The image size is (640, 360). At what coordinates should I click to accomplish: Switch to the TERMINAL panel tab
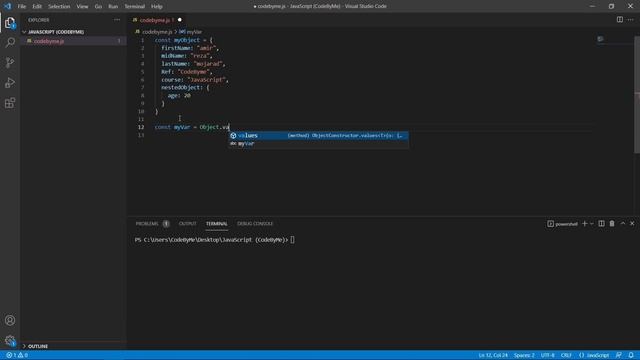pyautogui.click(x=217, y=224)
